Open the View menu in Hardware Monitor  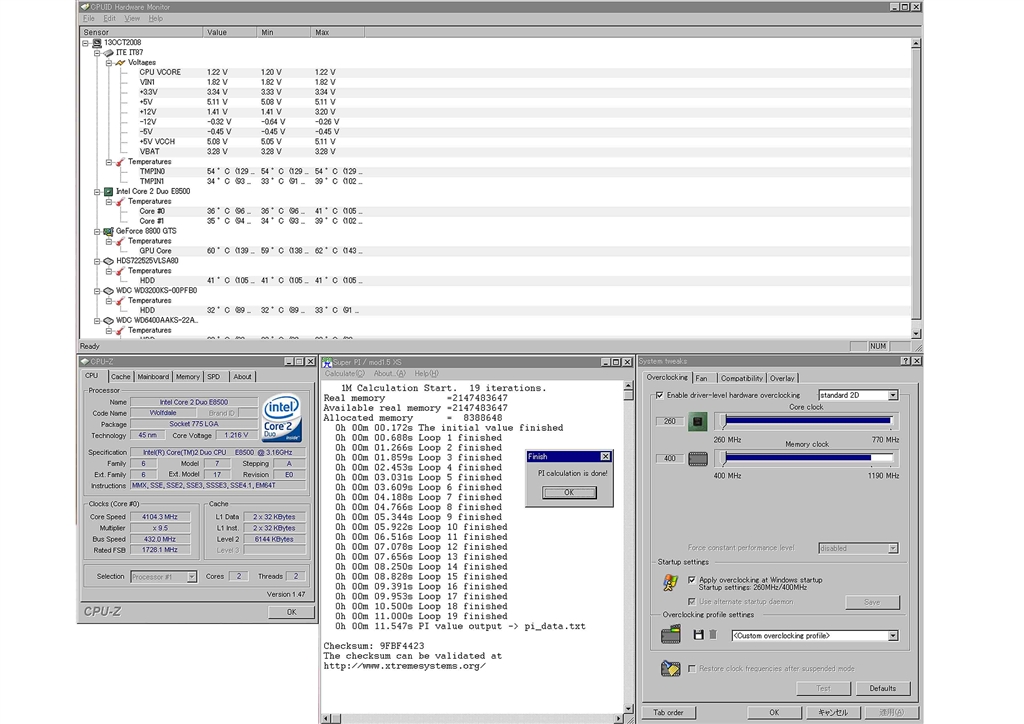pyautogui.click(x=132, y=19)
